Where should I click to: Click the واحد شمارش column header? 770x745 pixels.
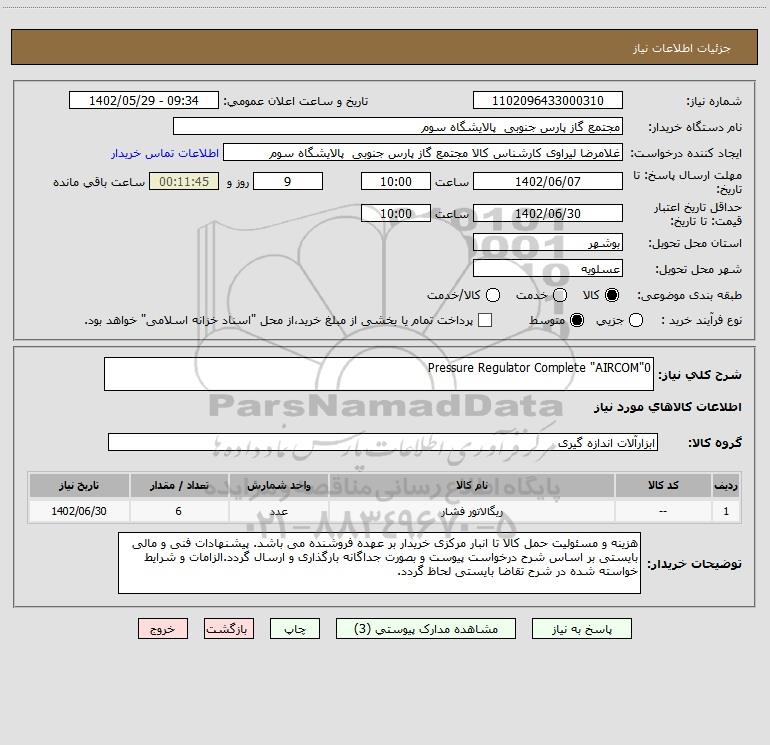click(278, 485)
